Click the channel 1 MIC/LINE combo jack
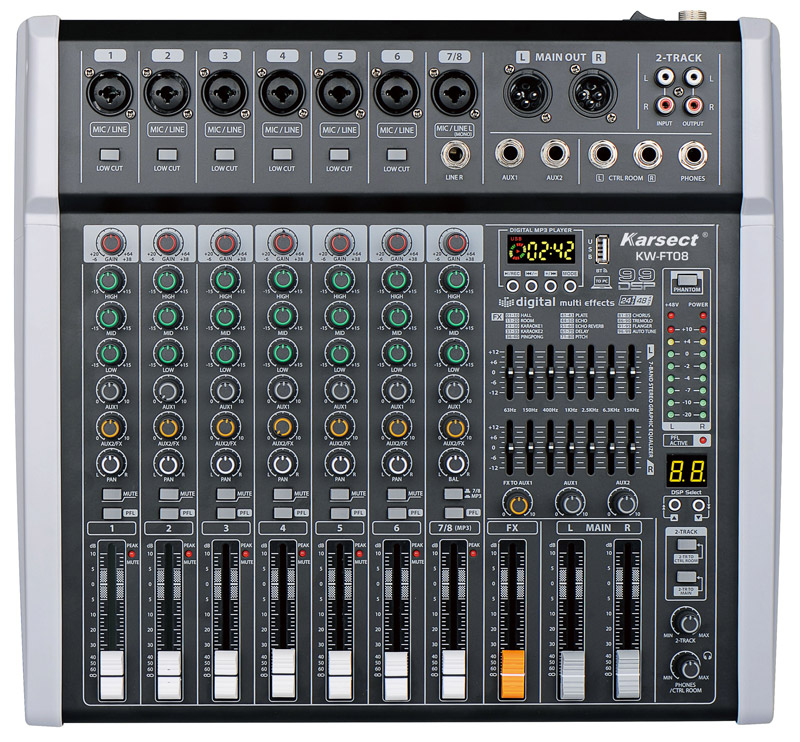800x742 pixels. tap(110, 93)
